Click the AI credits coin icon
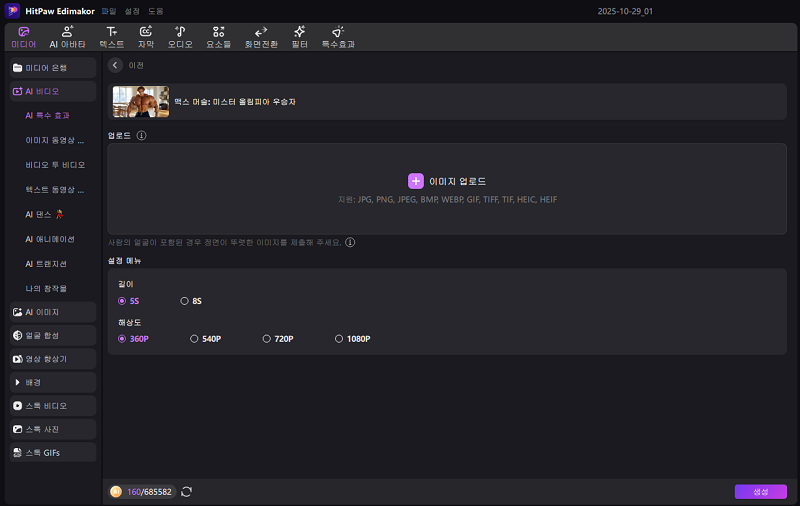The image size is (800, 506). point(116,492)
